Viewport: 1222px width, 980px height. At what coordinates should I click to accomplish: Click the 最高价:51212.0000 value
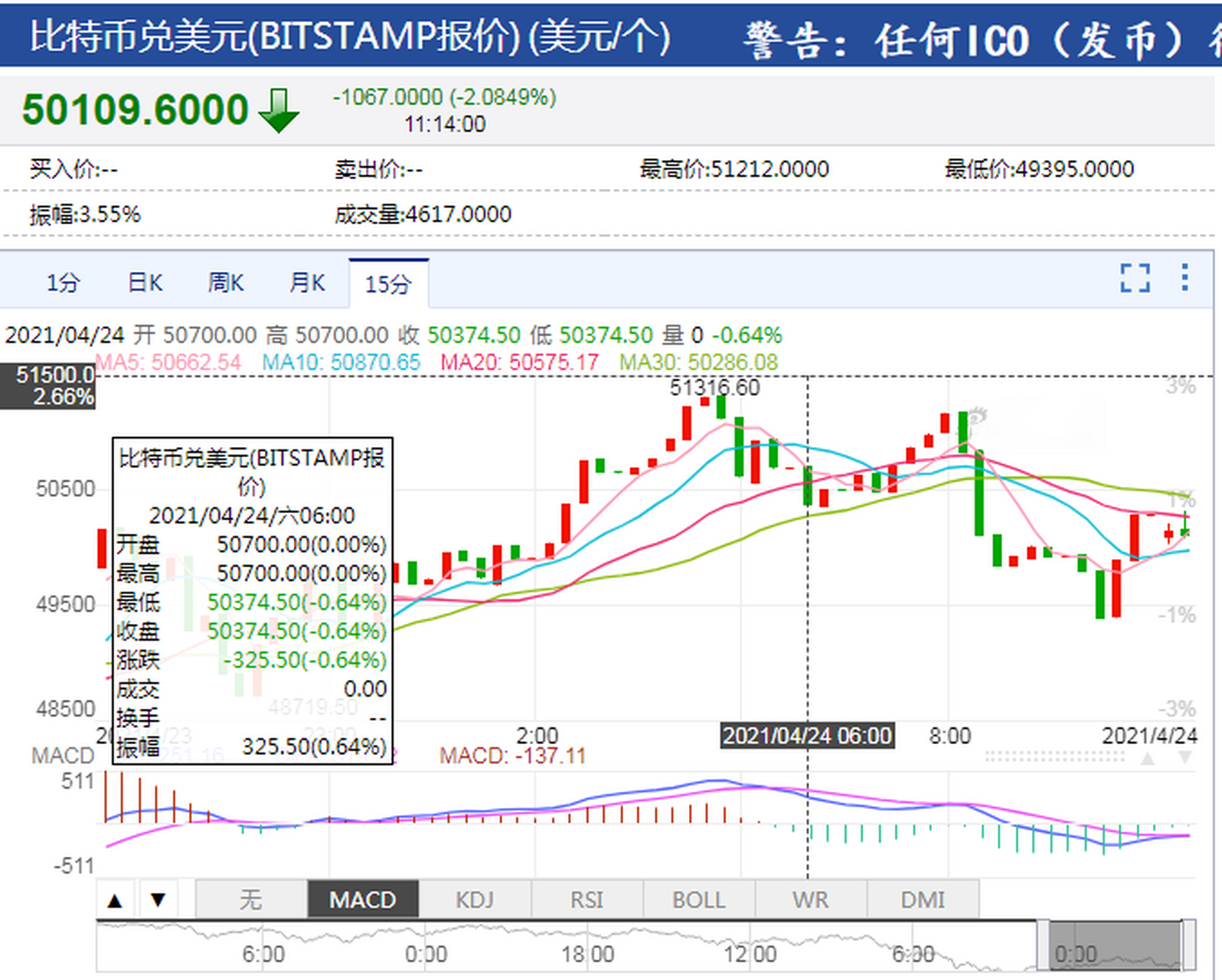click(x=734, y=168)
